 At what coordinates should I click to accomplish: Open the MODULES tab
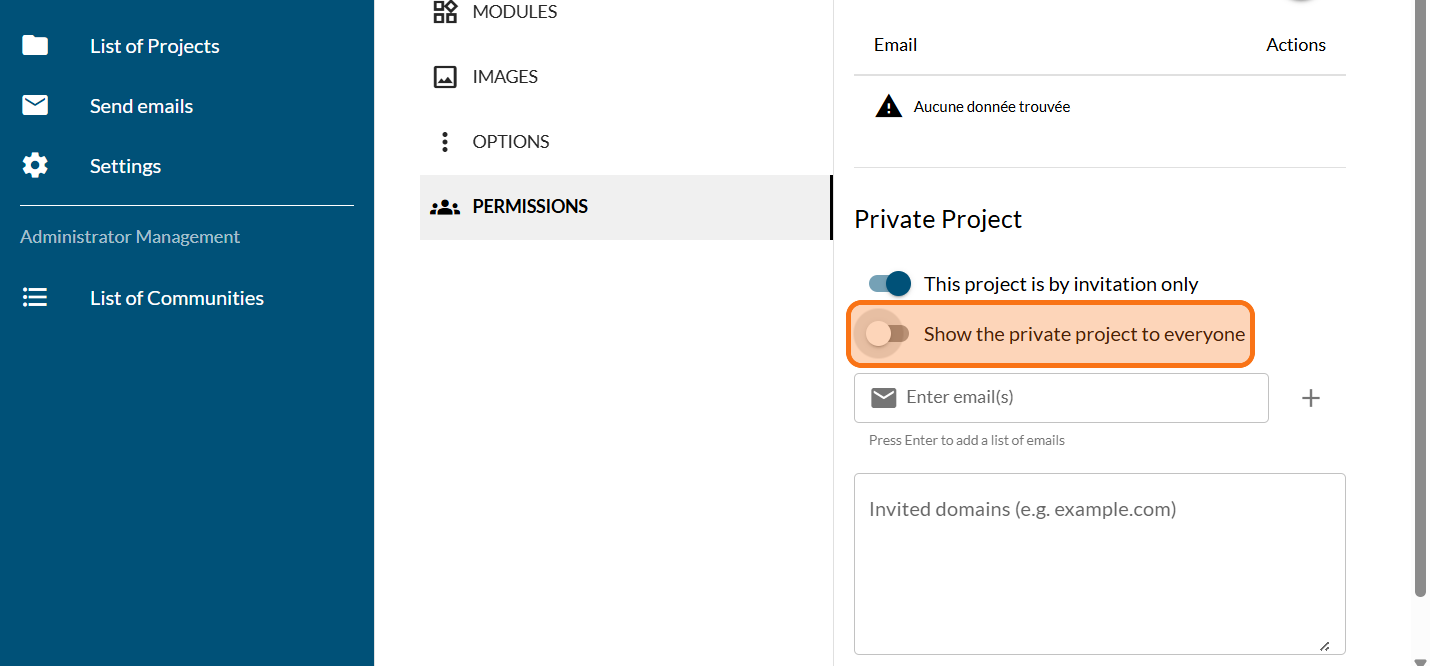click(515, 12)
